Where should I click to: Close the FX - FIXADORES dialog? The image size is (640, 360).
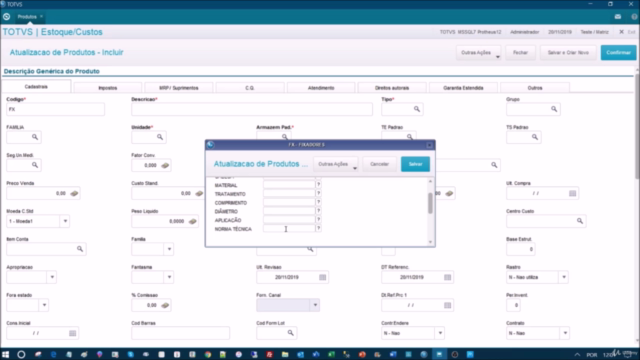[429, 145]
